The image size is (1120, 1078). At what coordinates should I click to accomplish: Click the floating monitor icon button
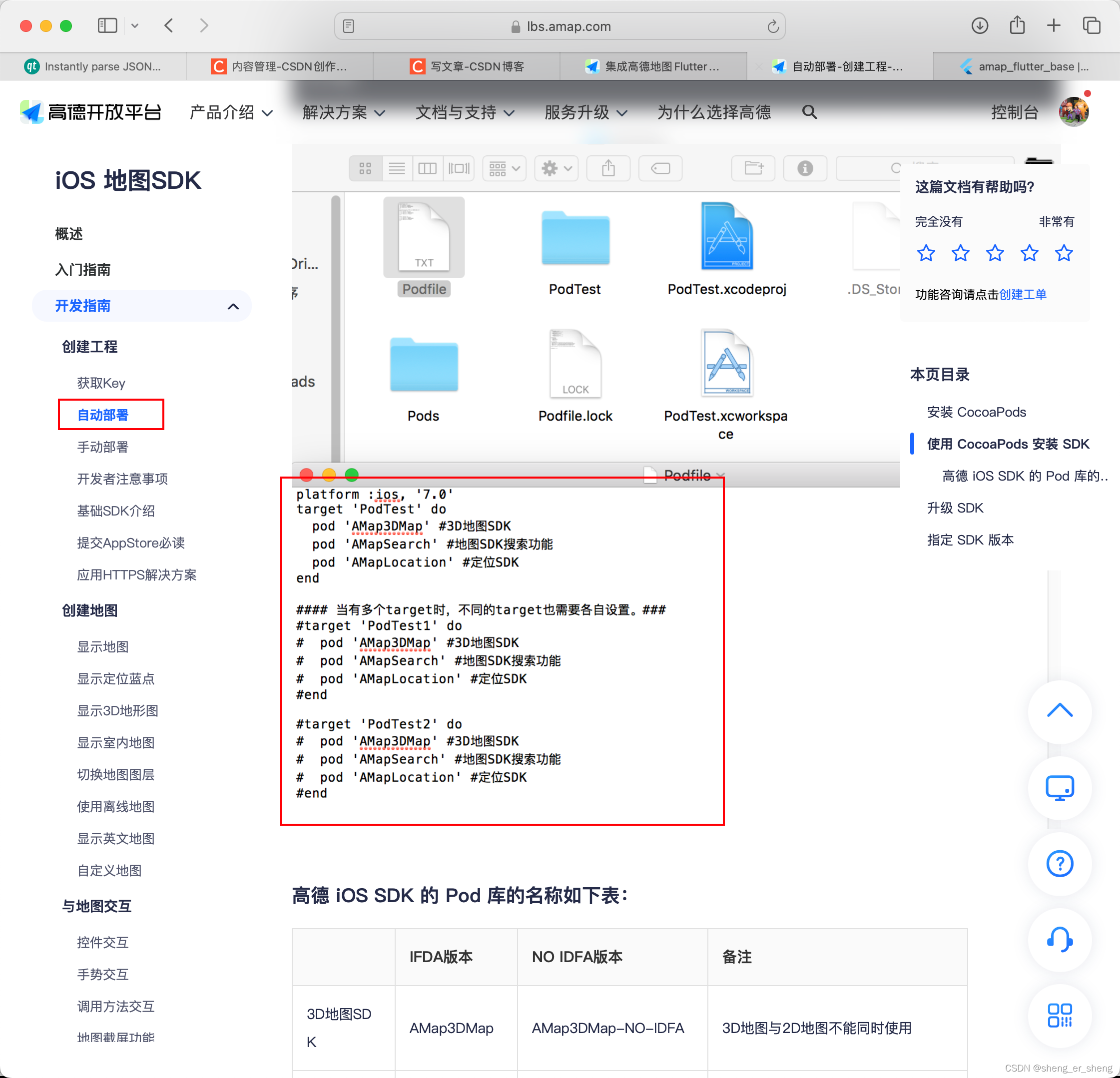[1060, 788]
